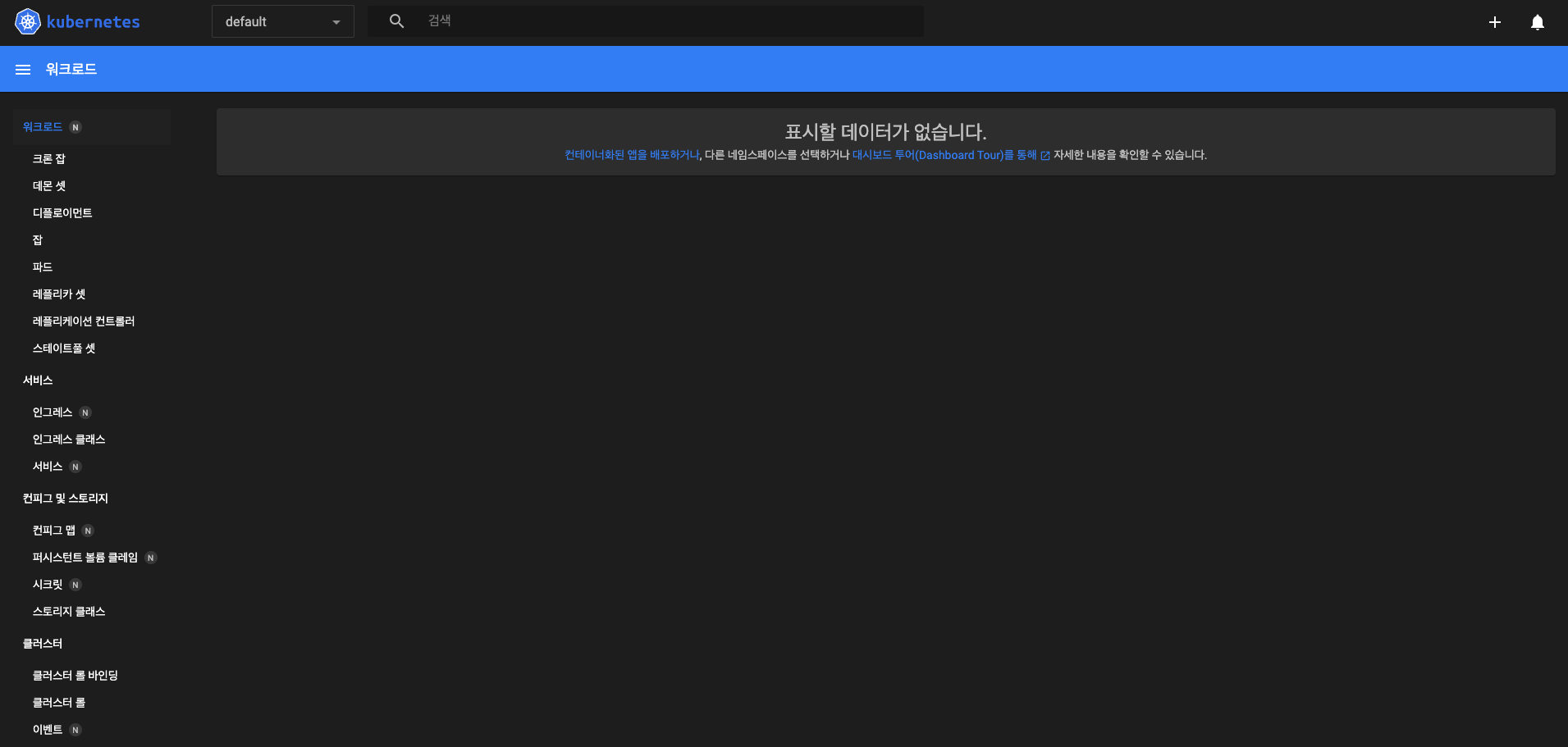The height and width of the screenshot is (747, 1568).
Task: Click the kubernetes wordmark text
Action: click(94, 22)
